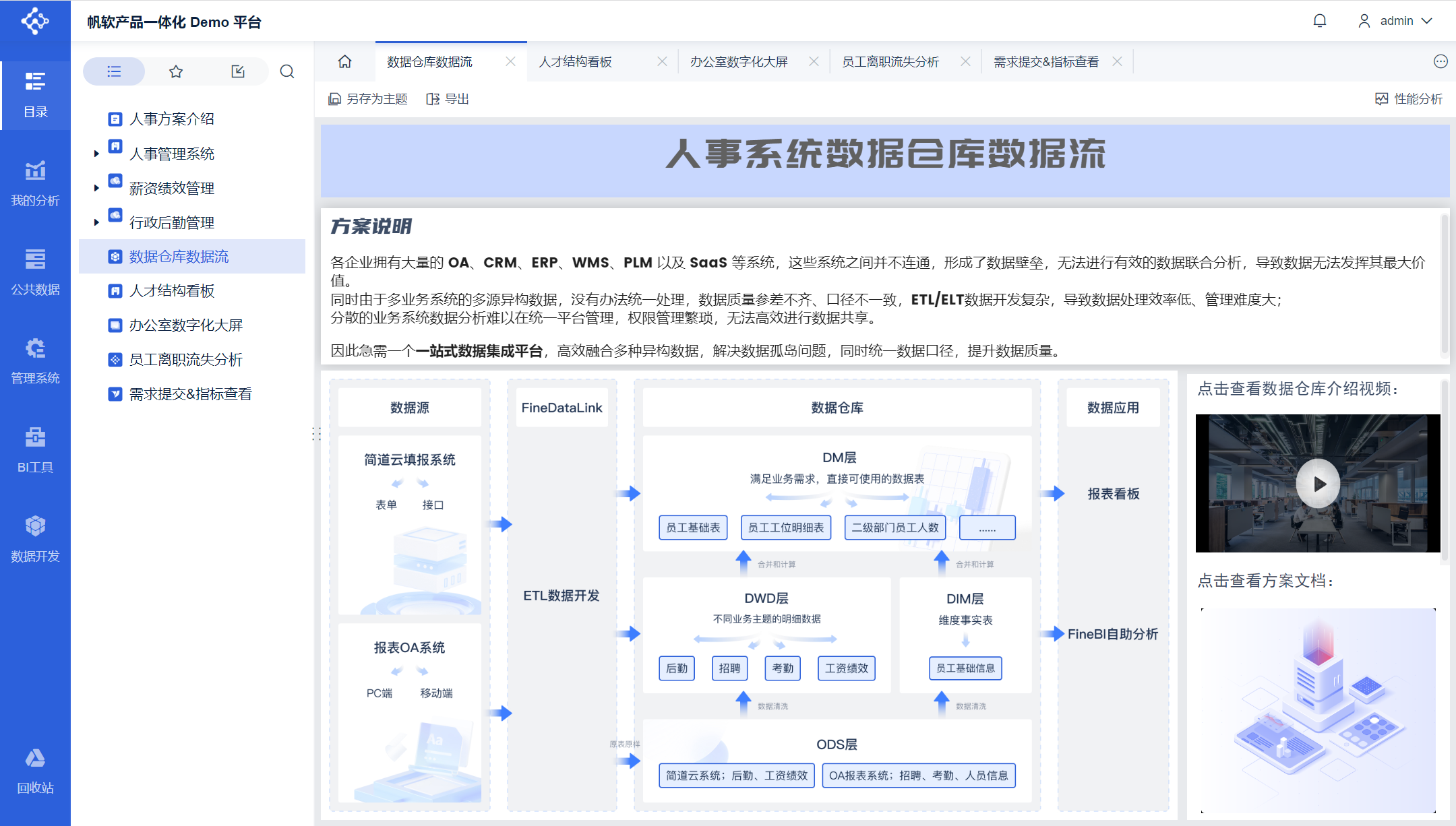1456x826 pixels.
Task: Click 另存为主题 button
Action: click(368, 99)
